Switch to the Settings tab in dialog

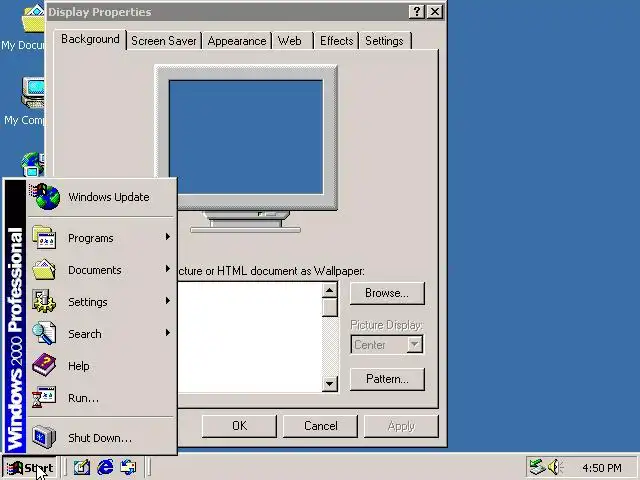[384, 41]
